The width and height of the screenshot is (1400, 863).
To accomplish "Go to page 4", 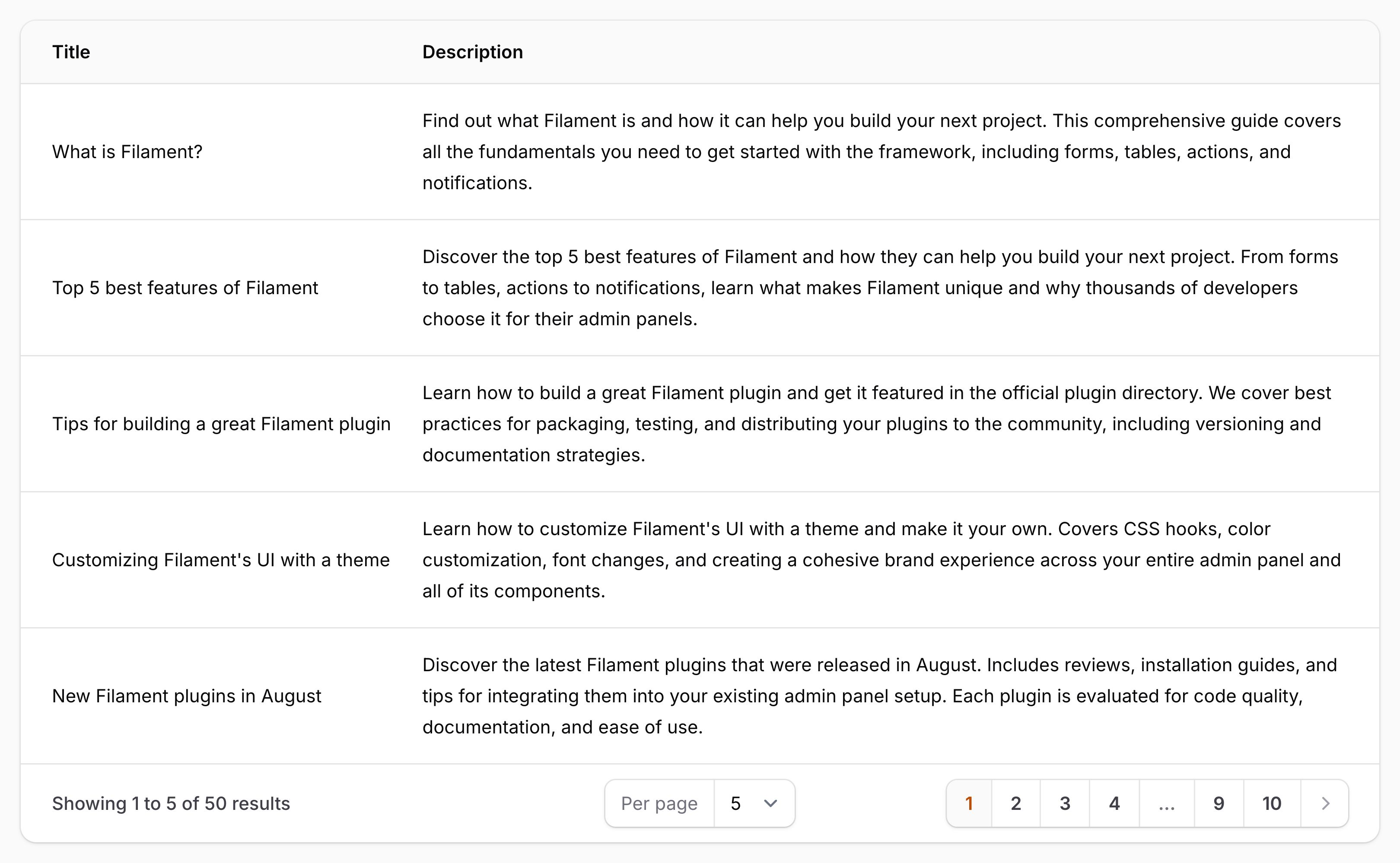I will (1114, 804).
